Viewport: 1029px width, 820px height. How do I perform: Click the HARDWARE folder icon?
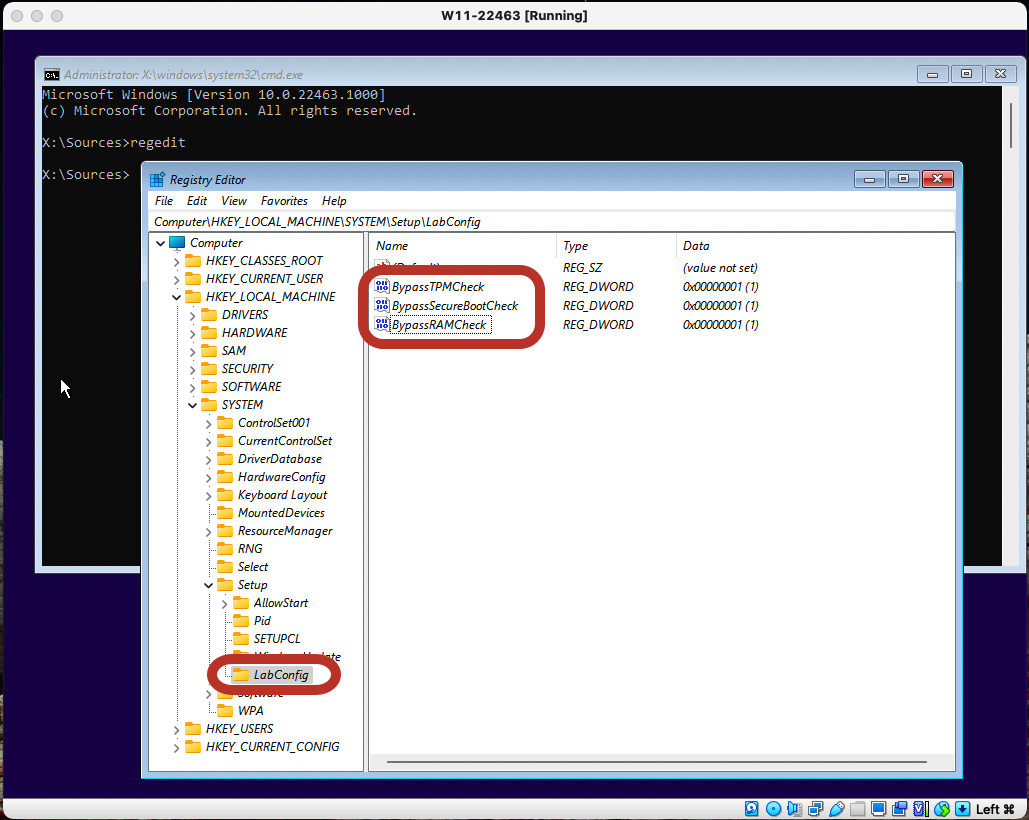click(209, 333)
